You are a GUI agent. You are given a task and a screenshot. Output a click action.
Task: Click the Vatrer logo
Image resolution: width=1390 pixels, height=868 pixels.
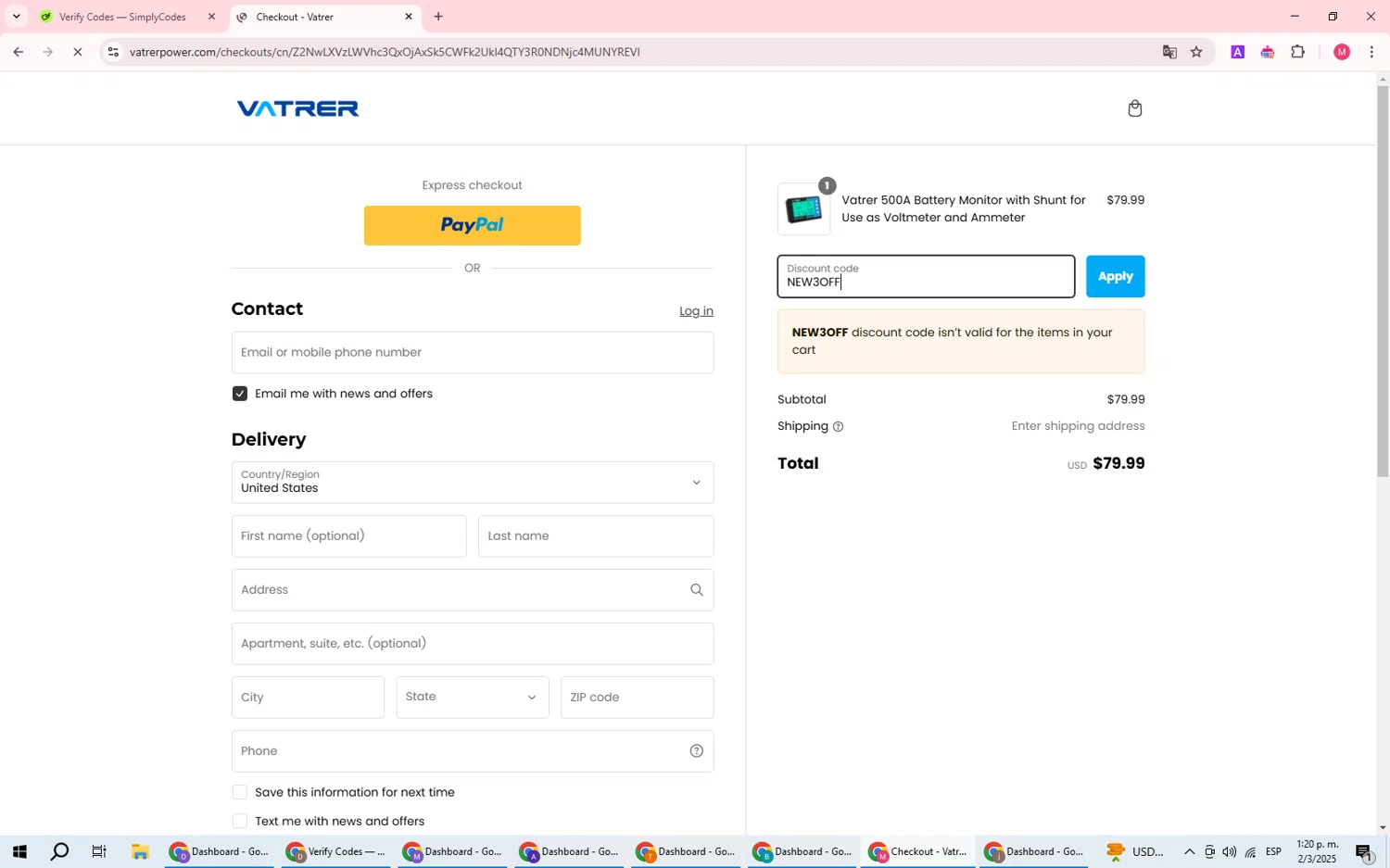297,108
